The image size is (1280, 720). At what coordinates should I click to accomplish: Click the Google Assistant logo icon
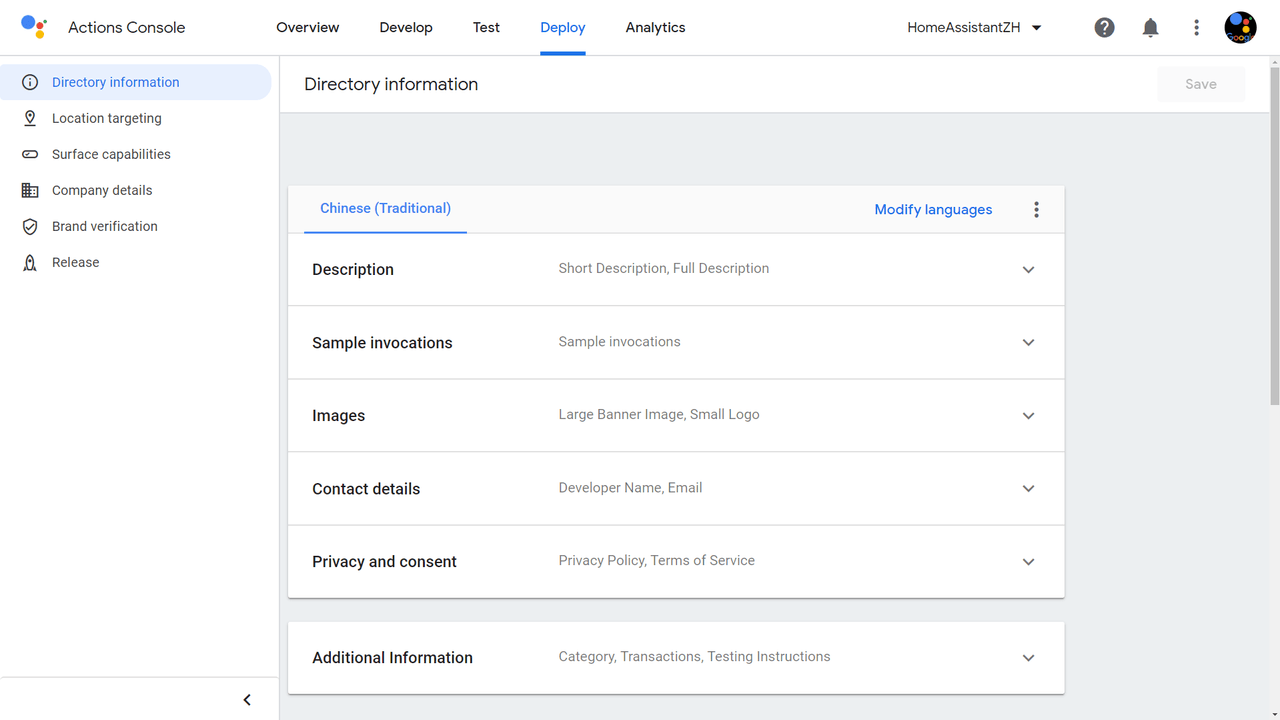coord(34,27)
